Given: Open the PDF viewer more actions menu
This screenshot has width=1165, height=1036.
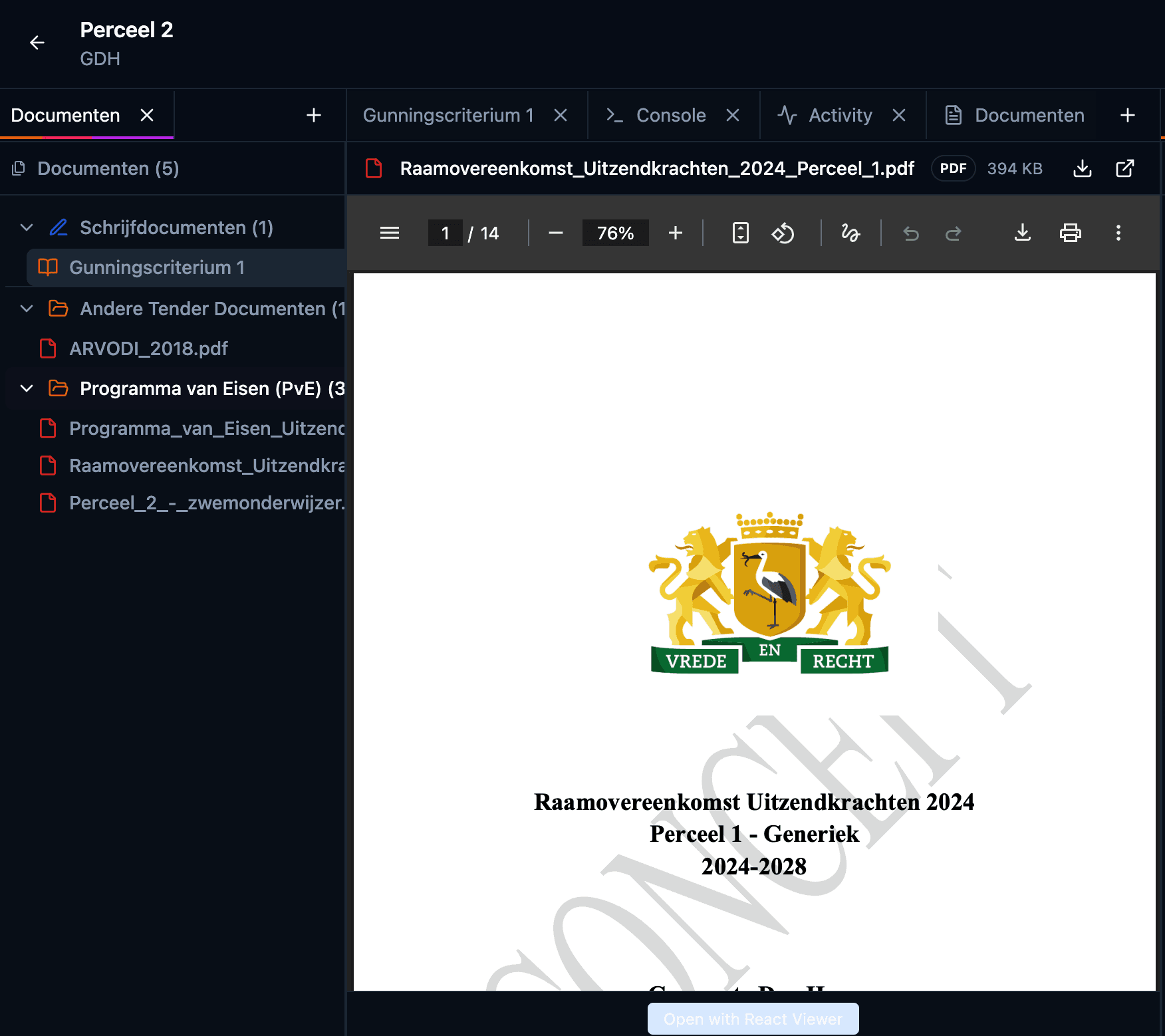Looking at the screenshot, I should (x=1118, y=233).
